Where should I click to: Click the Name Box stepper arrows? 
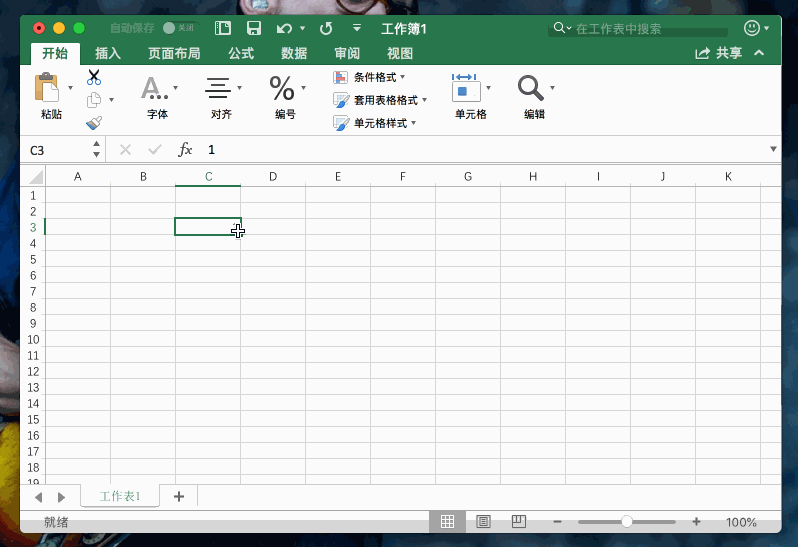pos(96,150)
